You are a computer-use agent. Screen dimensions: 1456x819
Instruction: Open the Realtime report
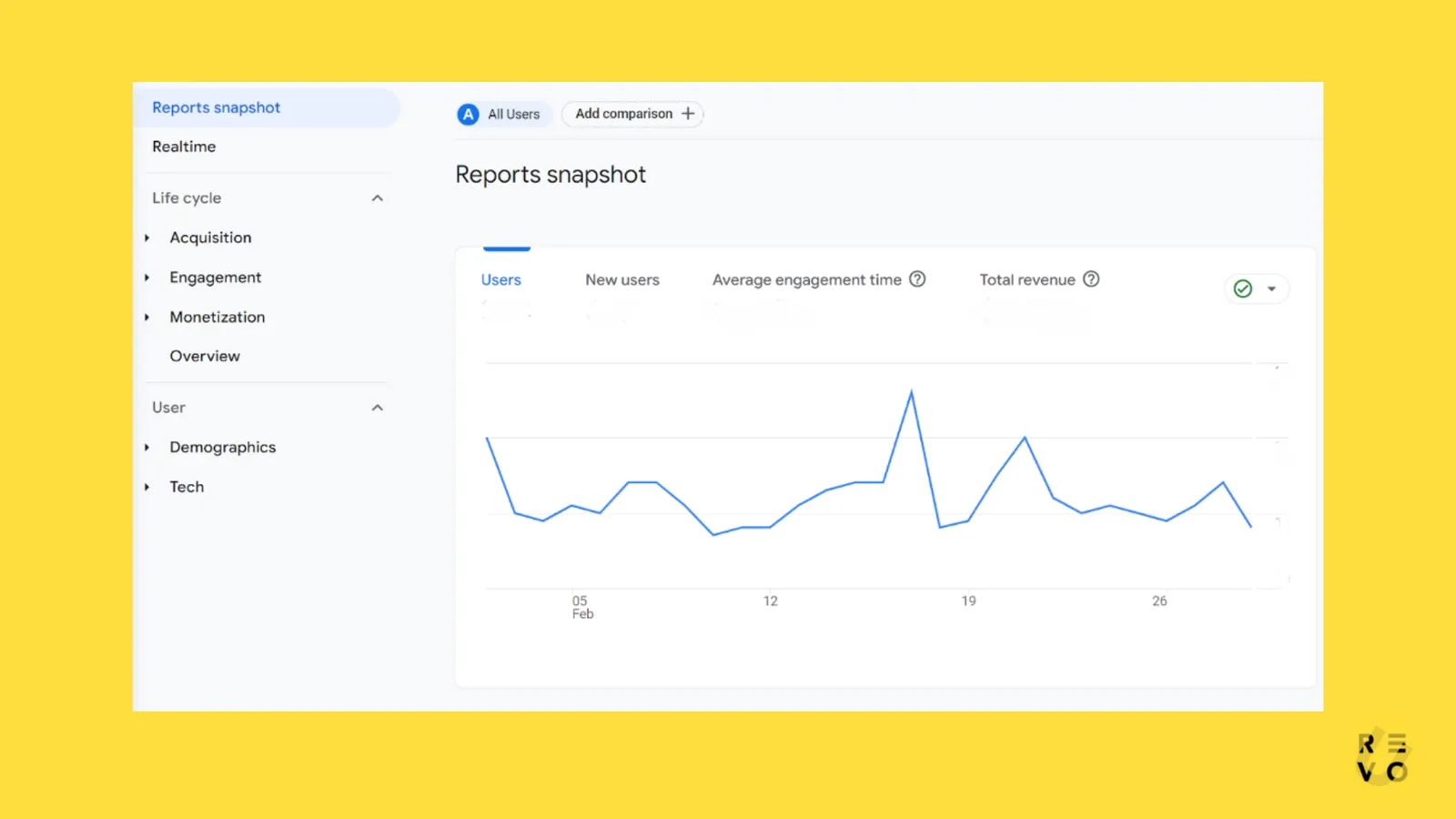tap(184, 147)
